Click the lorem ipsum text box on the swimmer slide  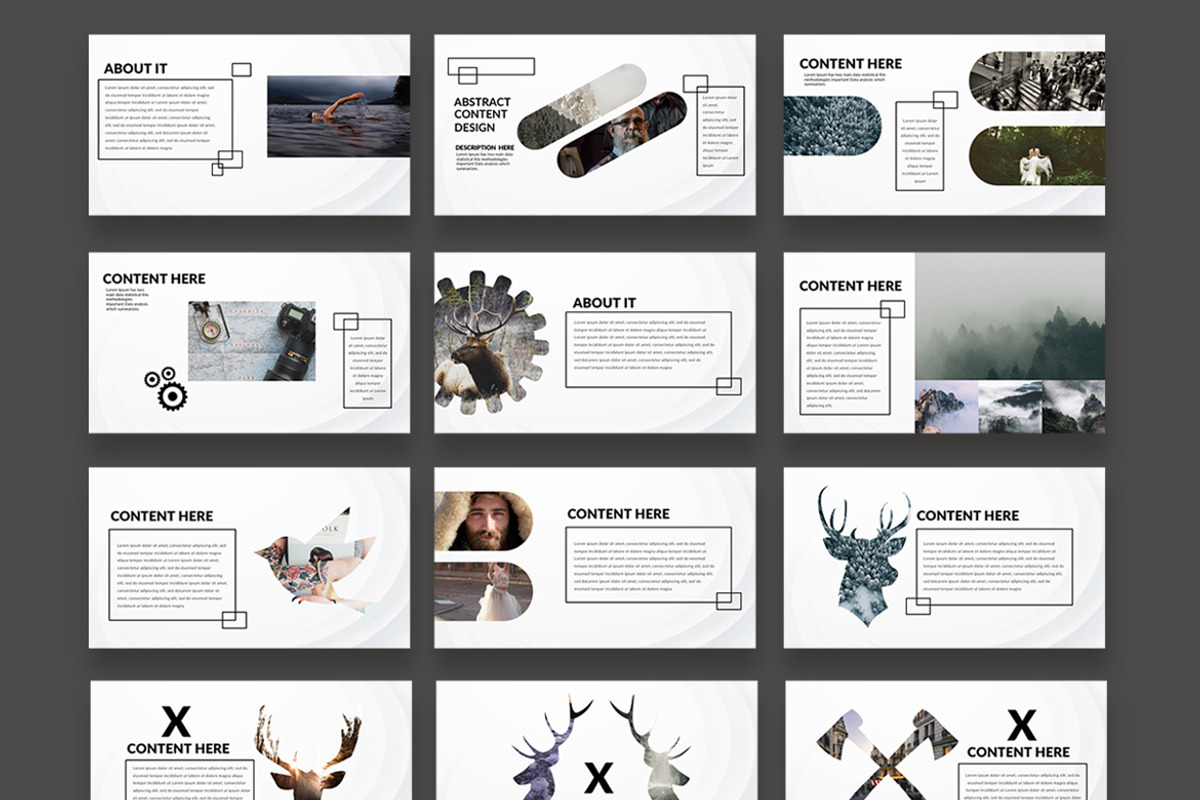tap(166, 119)
